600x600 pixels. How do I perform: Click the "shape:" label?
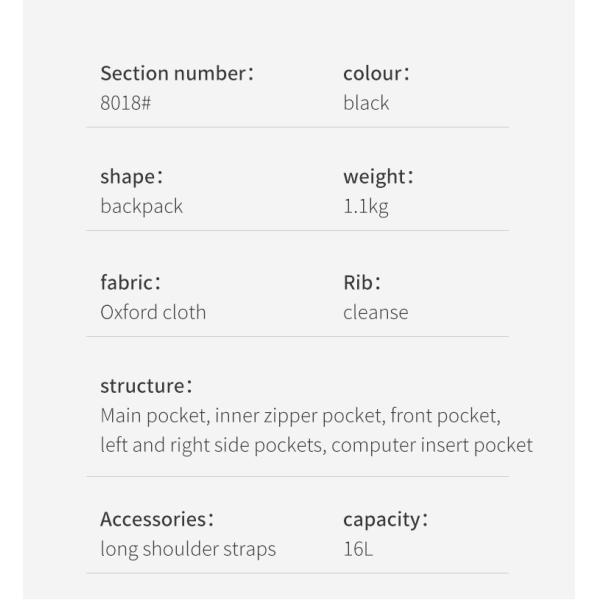[131, 177]
